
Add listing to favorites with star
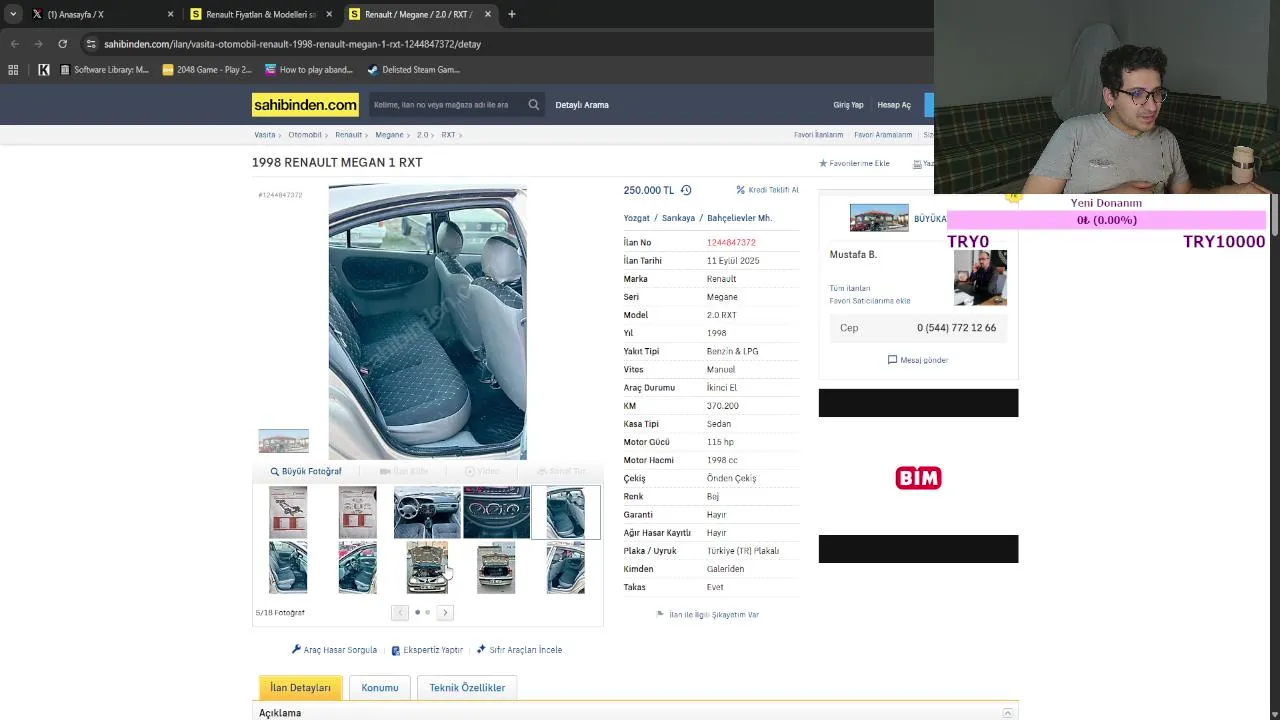823,163
